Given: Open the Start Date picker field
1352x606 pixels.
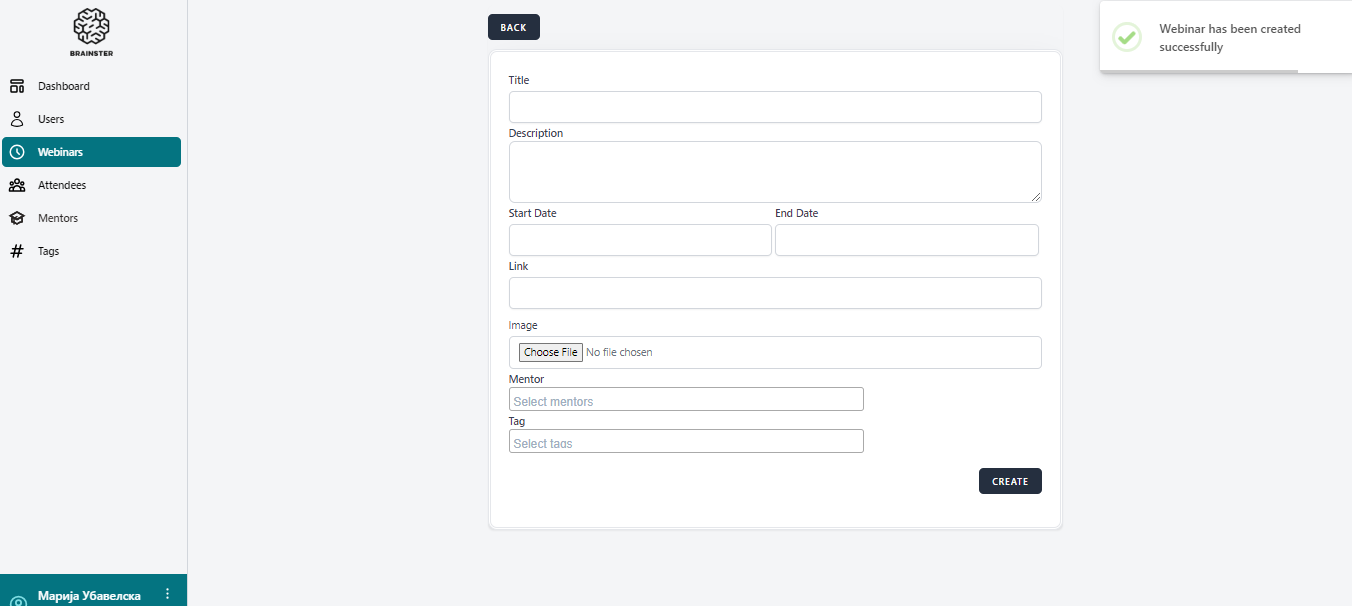Looking at the screenshot, I should (640, 240).
